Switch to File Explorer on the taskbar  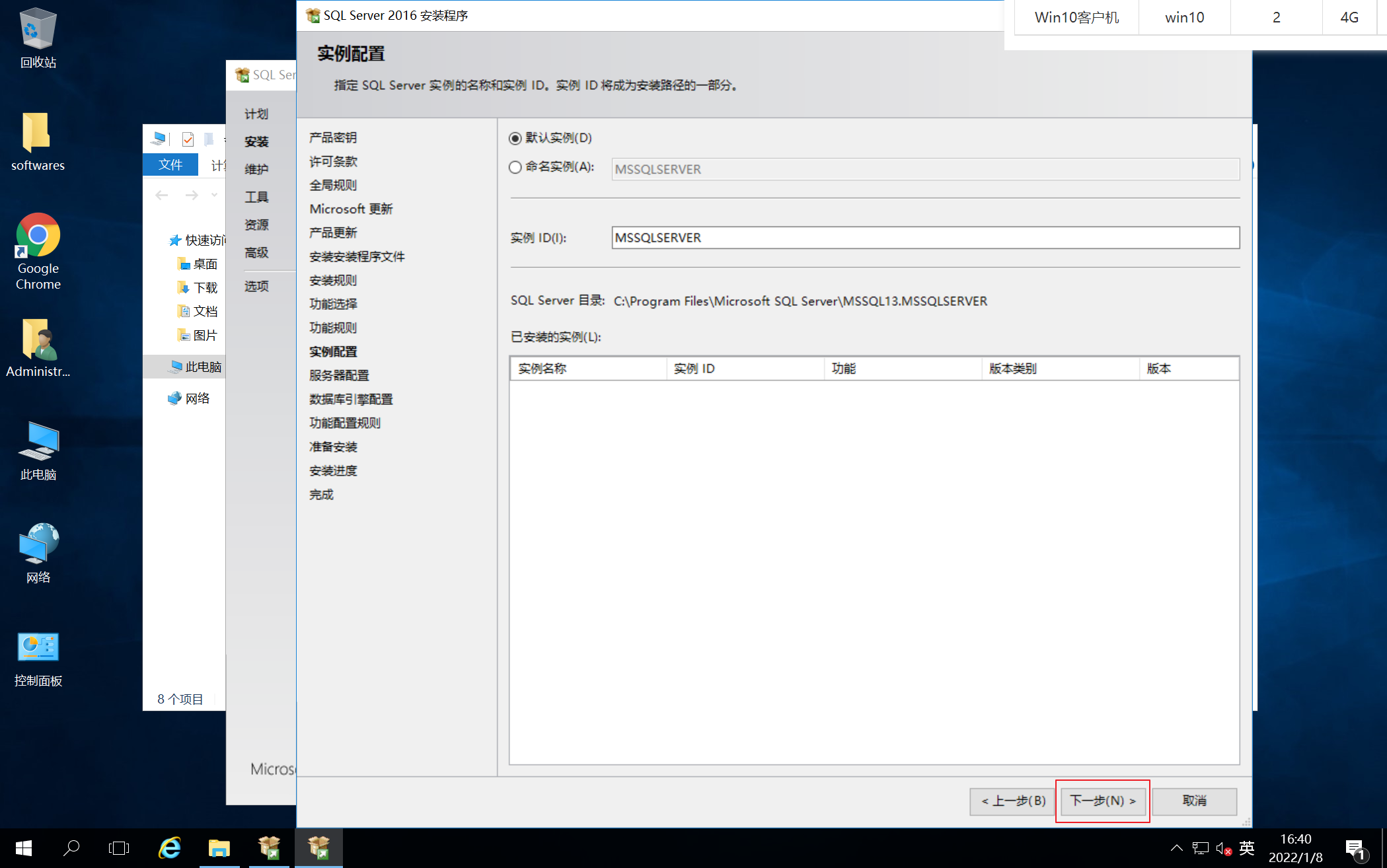coord(219,848)
